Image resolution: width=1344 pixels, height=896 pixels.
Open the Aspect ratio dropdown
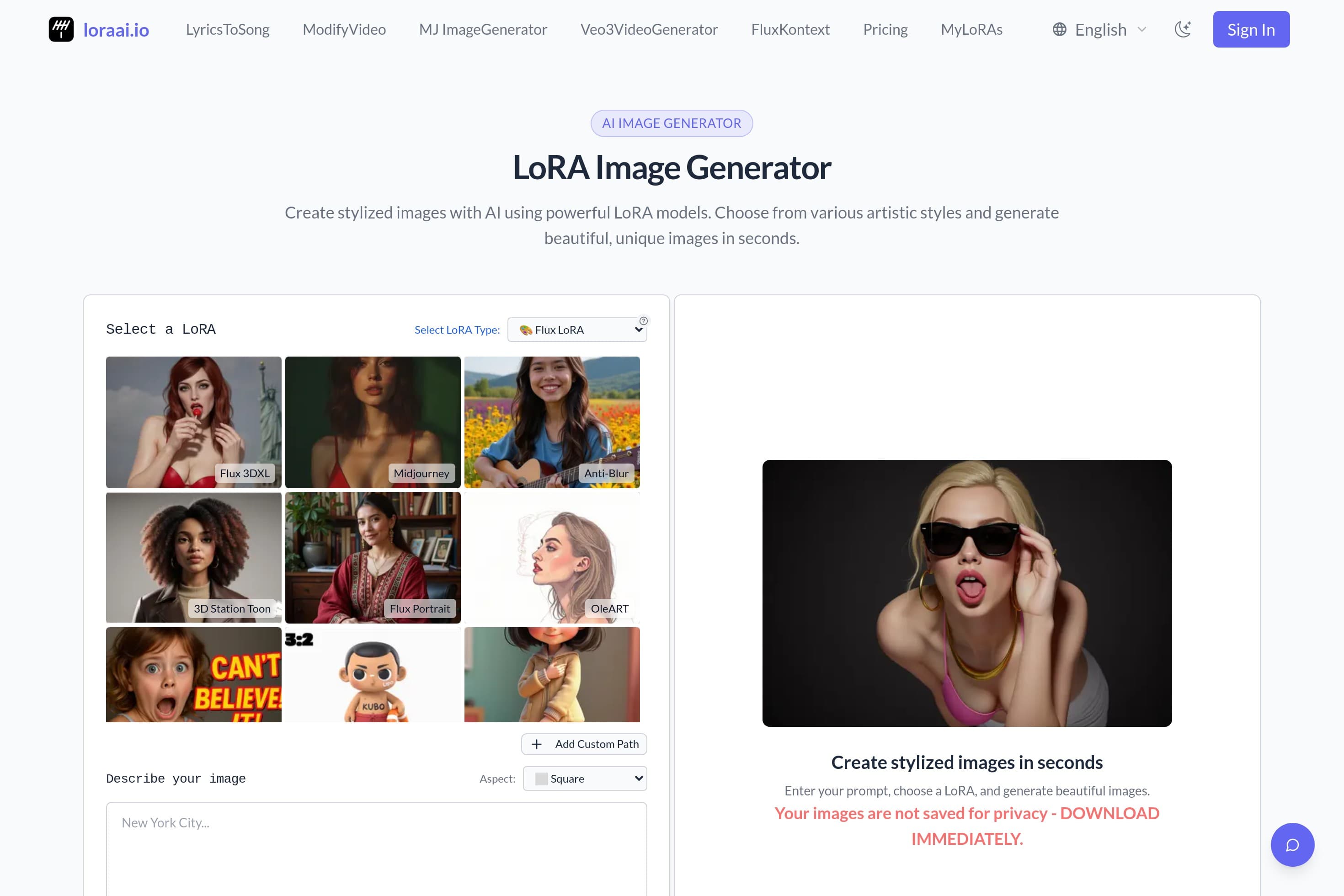[x=585, y=778]
